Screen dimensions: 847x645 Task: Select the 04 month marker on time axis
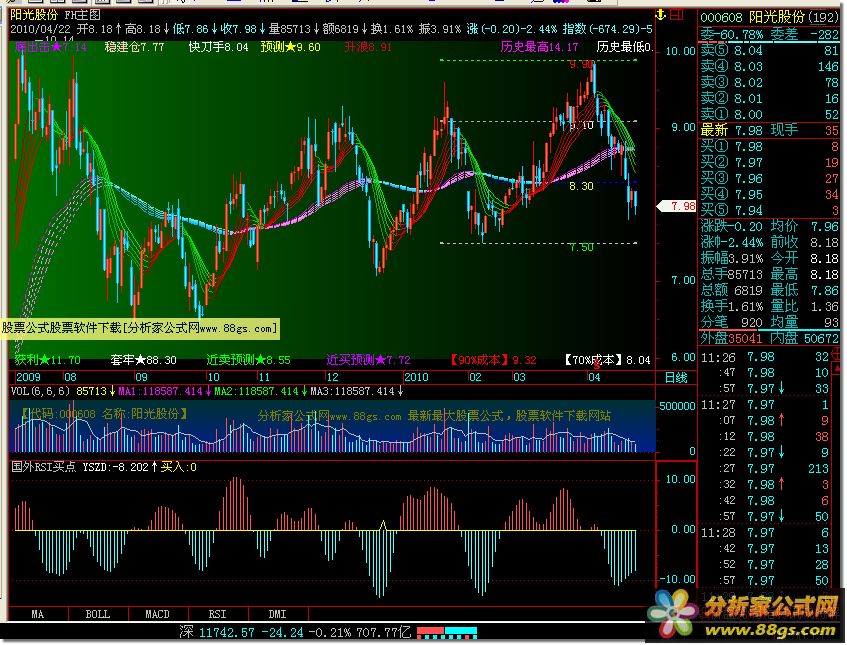pos(594,377)
